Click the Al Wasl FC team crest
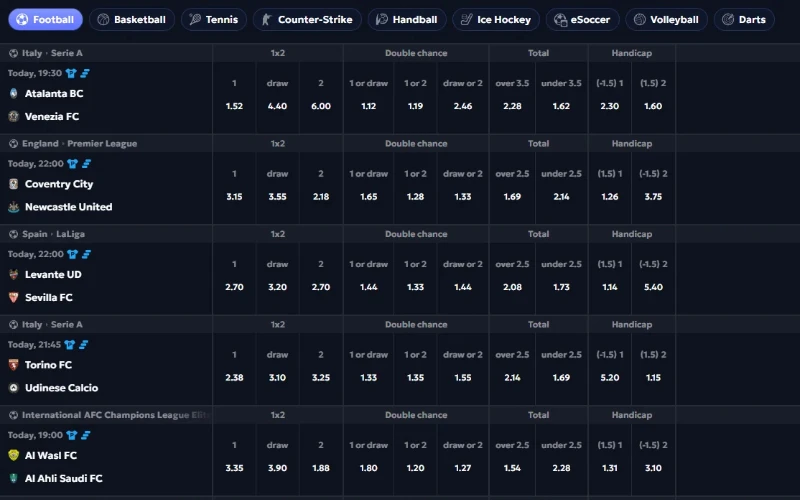The height and width of the screenshot is (500, 800). (x=14, y=455)
